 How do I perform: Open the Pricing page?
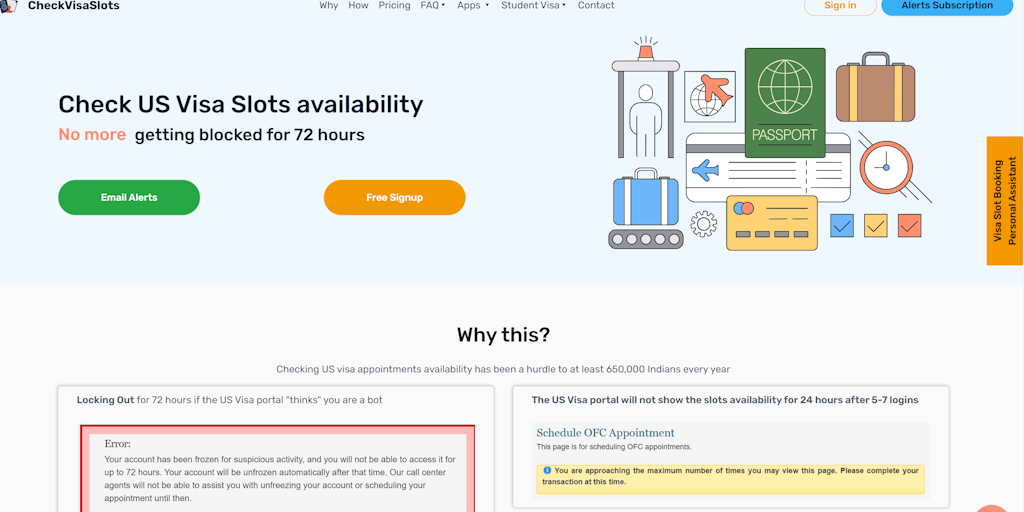pyautogui.click(x=394, y=5)
